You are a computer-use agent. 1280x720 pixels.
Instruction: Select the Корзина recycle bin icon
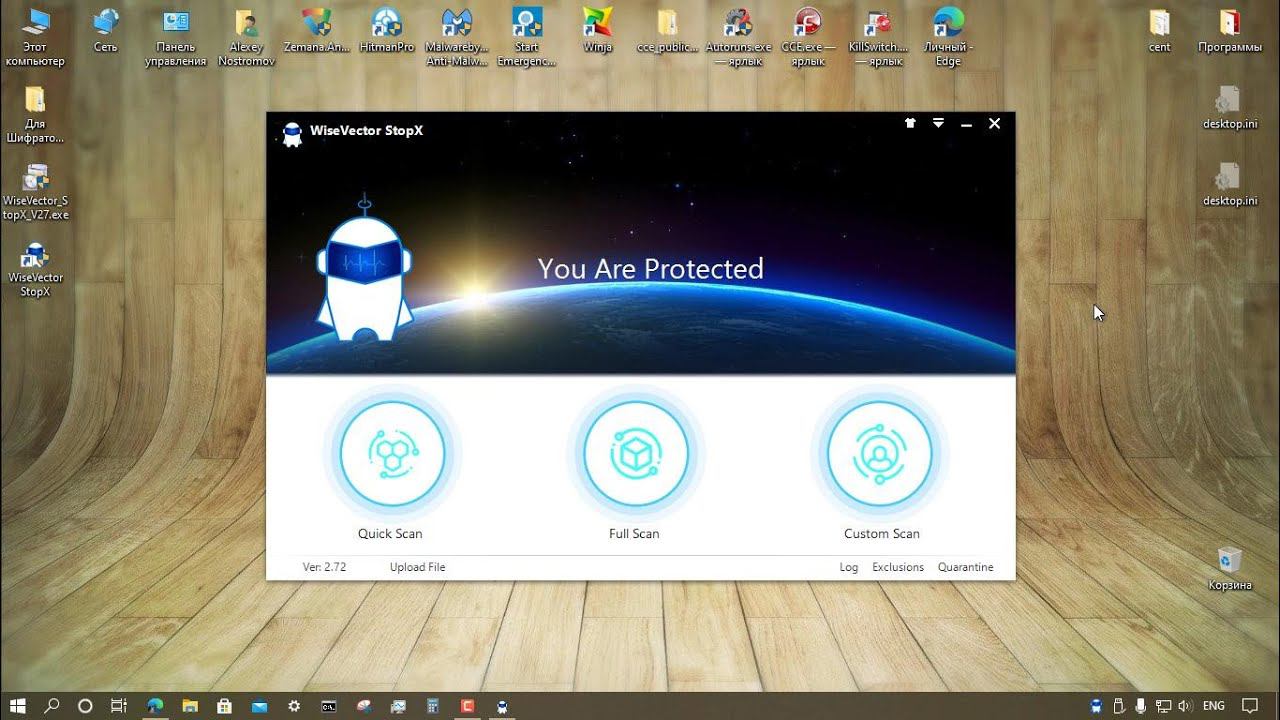coord(1230,568)
